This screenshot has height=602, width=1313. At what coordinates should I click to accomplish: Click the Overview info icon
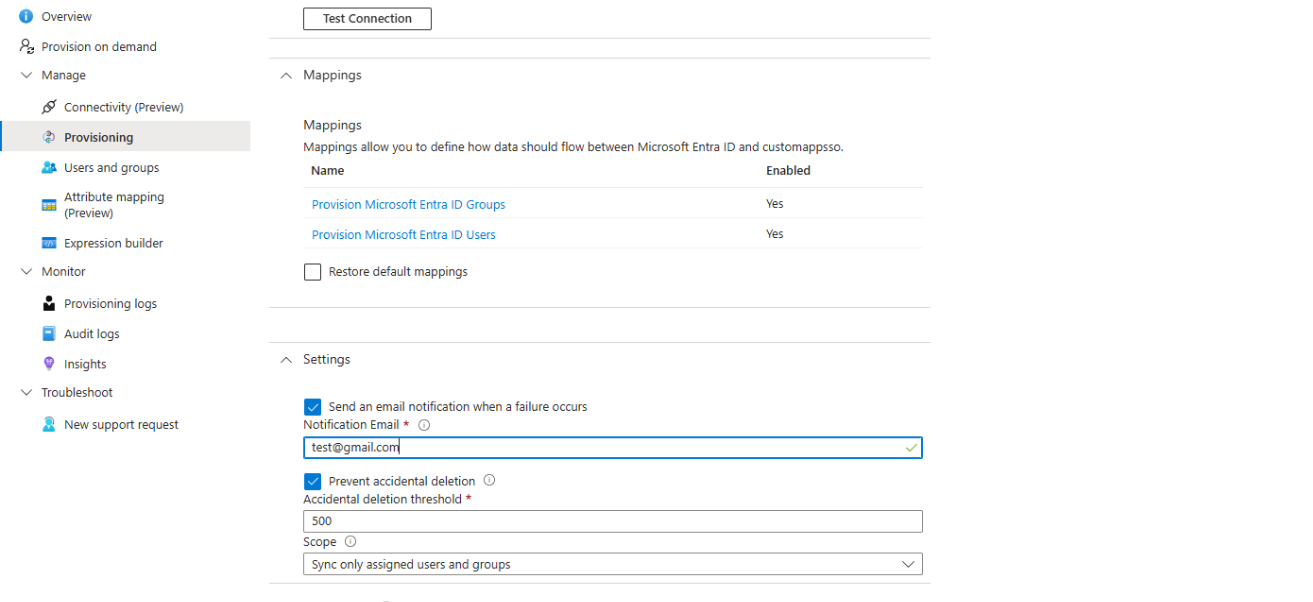coord(26,17)
